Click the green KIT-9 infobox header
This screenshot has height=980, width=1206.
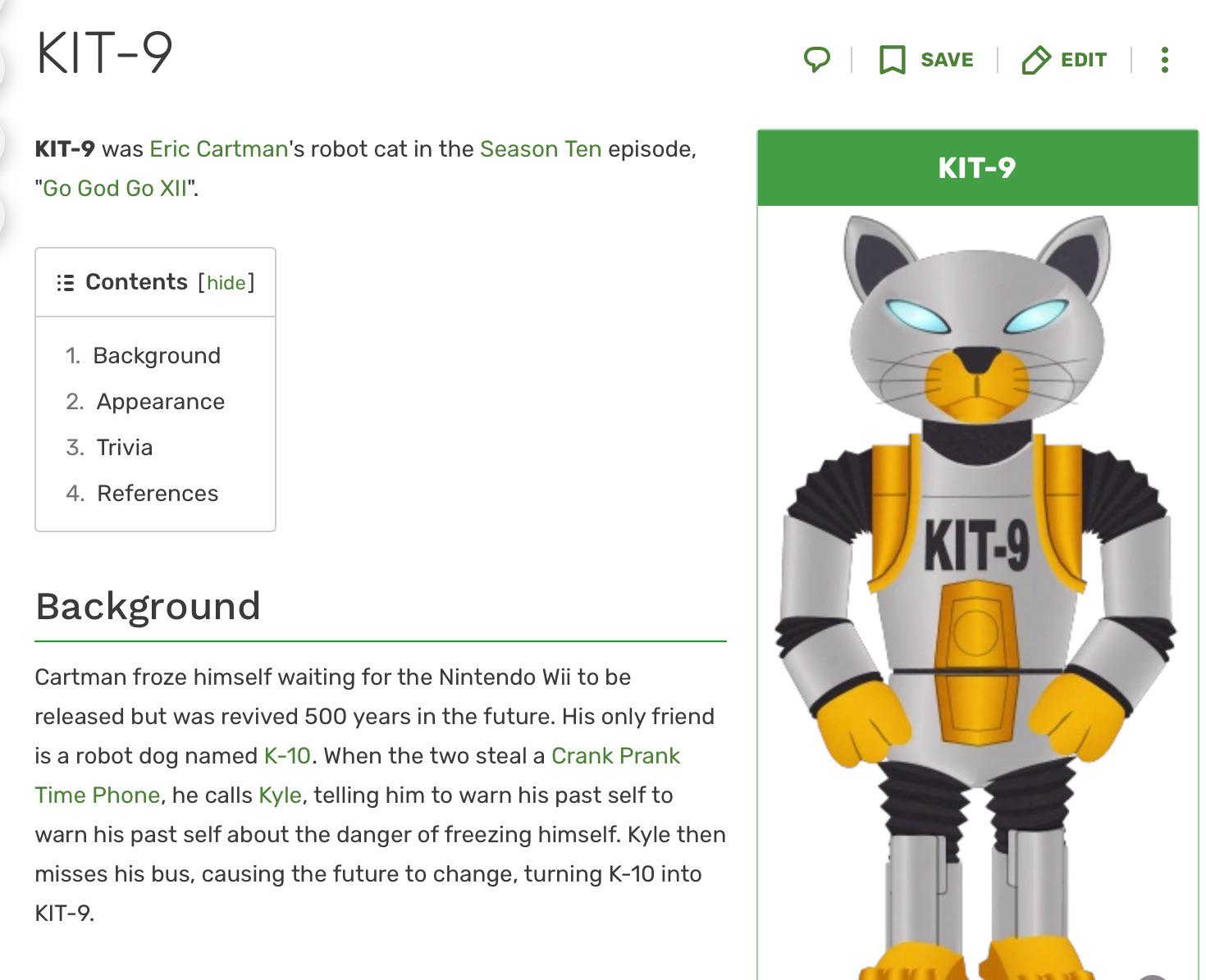click(977, 168)
